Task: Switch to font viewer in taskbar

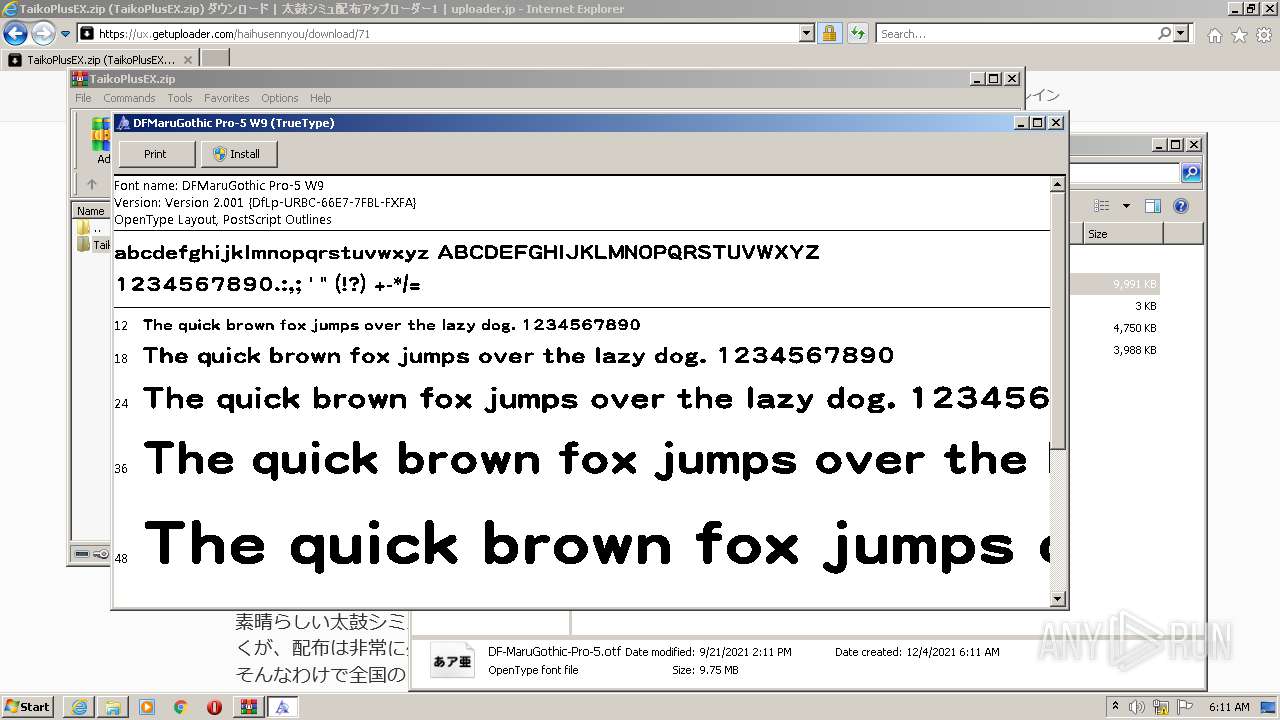Action: 282,707
